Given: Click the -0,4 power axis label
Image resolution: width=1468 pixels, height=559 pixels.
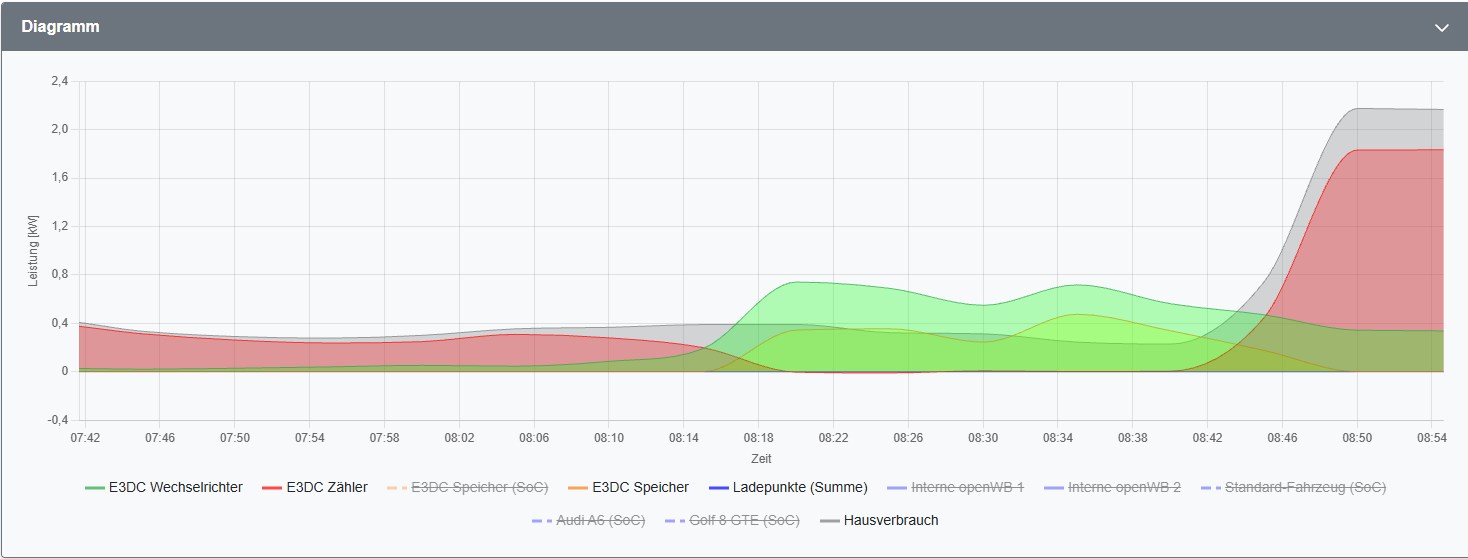Looking at the screenshot, I should coord(57,420).
